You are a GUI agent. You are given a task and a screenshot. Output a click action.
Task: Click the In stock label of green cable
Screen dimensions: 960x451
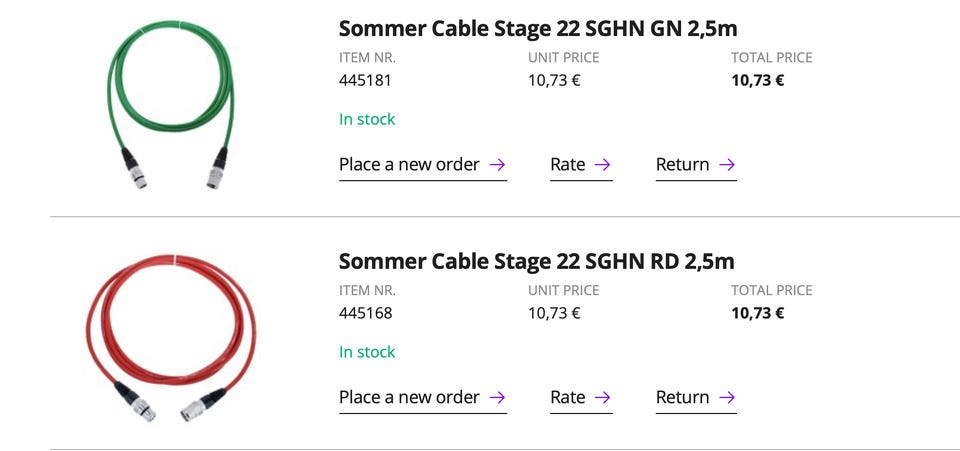click(x=367, y=119)
